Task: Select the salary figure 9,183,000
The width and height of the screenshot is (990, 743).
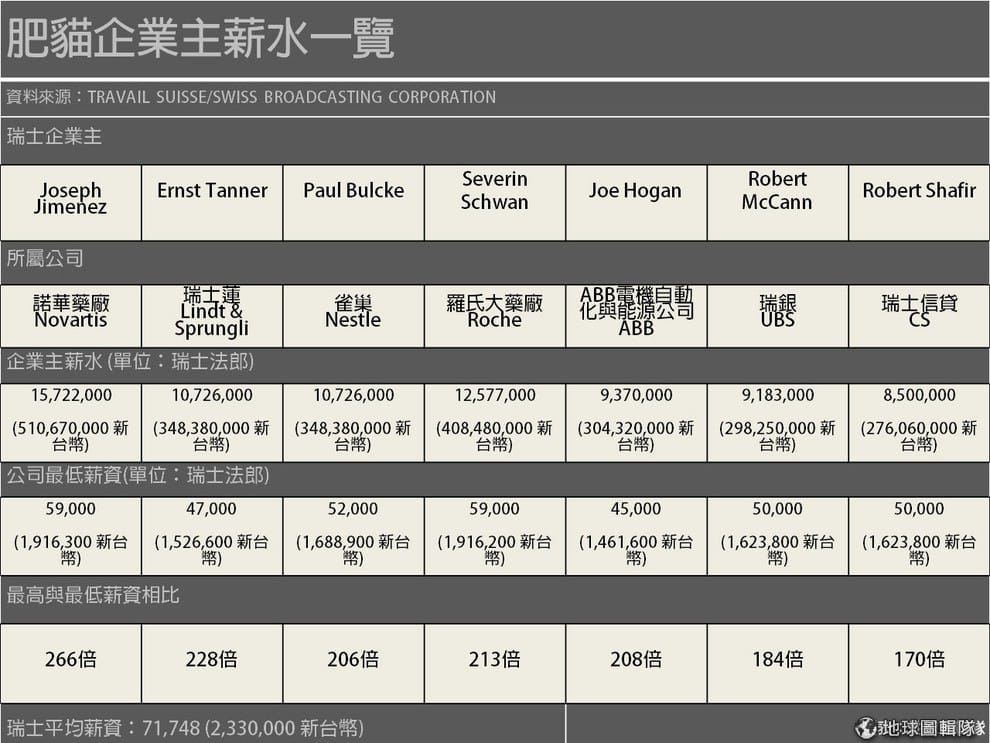Action: click(778, 395)
